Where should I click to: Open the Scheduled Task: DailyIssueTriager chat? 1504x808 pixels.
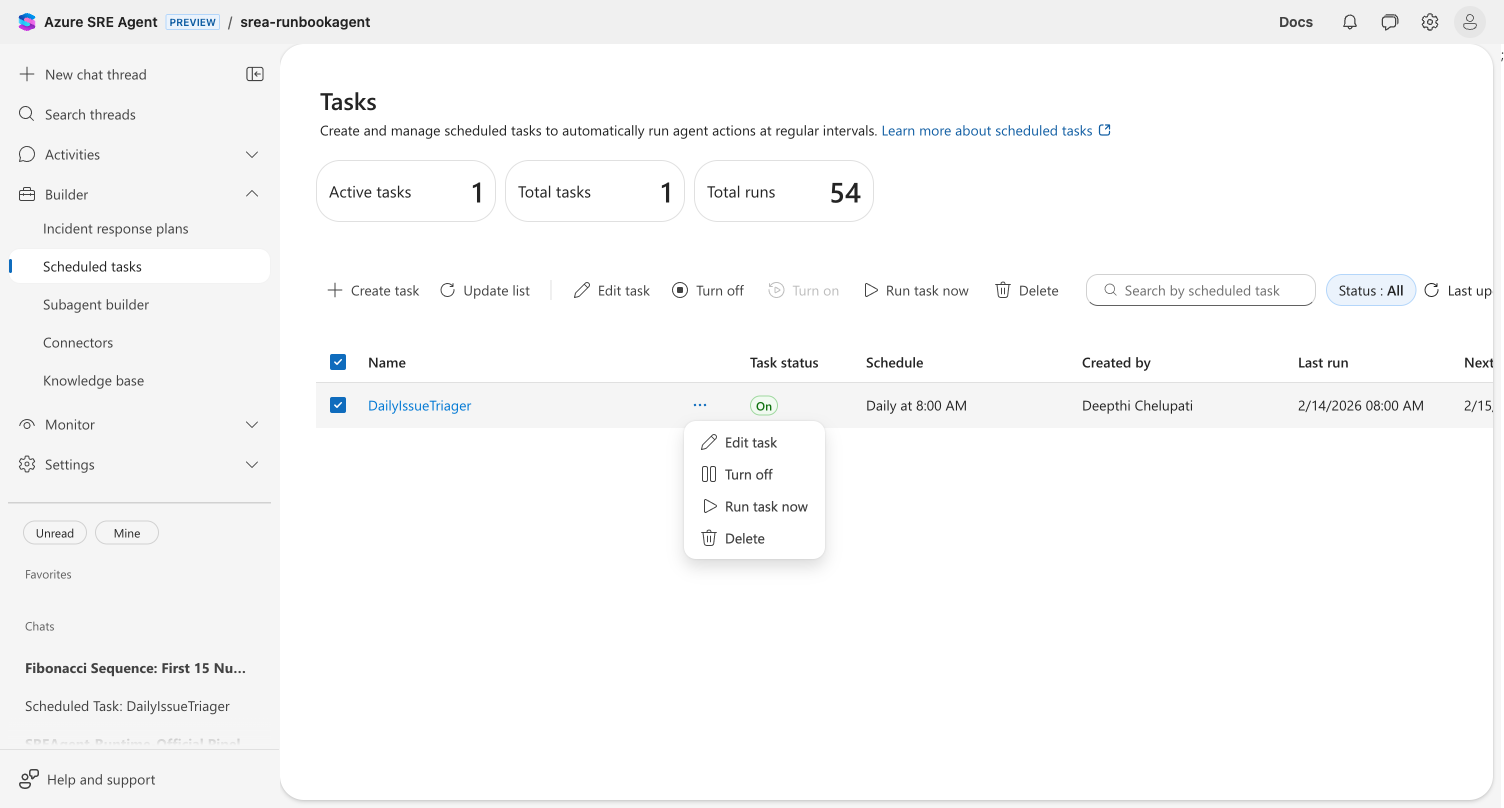click(x=127, y=706)
